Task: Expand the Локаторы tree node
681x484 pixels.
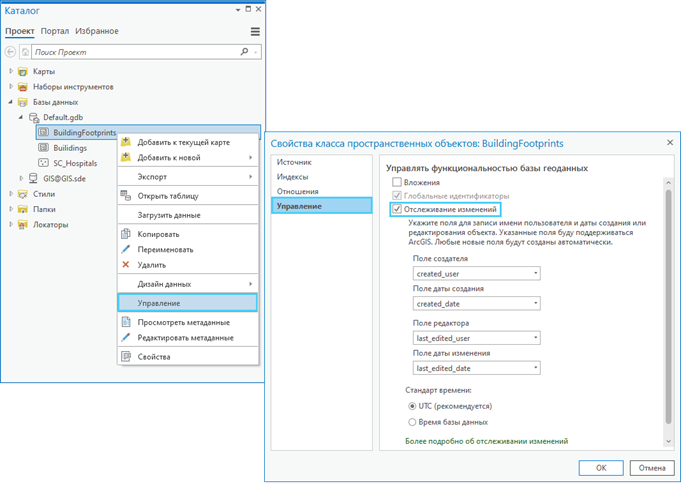Action: (11, 224)
